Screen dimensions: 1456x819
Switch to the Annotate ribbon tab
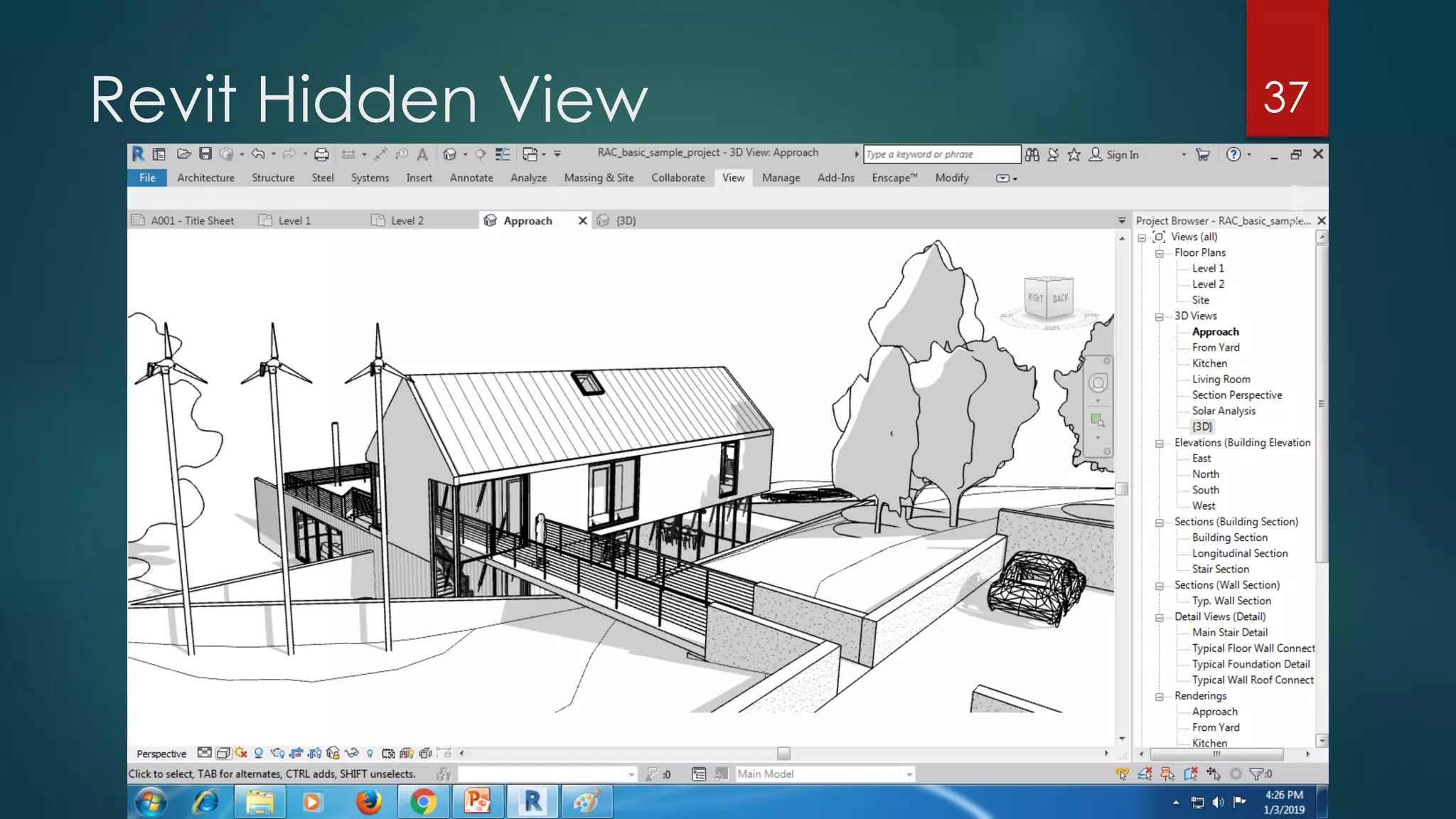click(x=471, y=178)
